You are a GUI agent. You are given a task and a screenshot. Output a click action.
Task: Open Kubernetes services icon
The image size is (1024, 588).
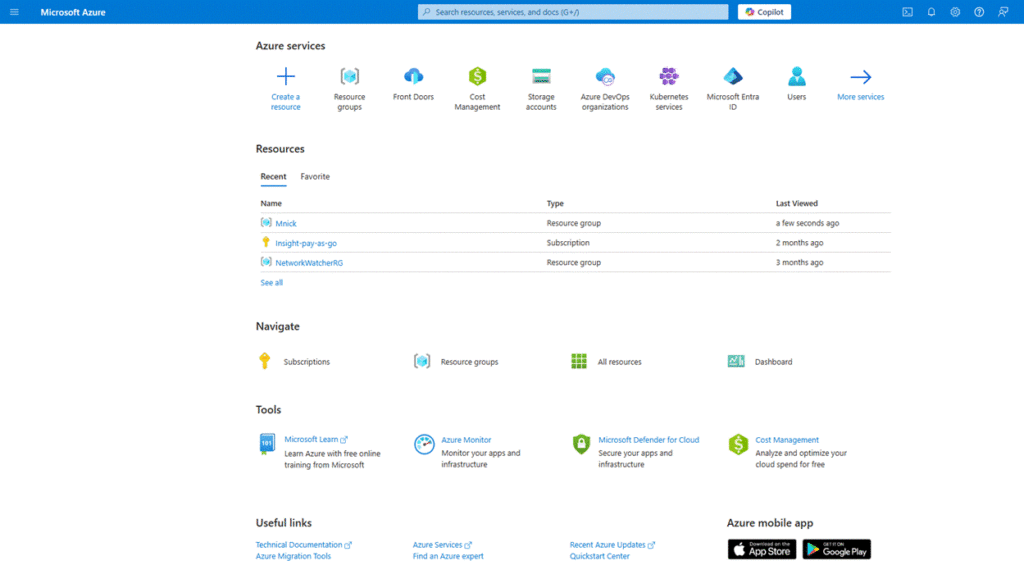tap(669, 77)
